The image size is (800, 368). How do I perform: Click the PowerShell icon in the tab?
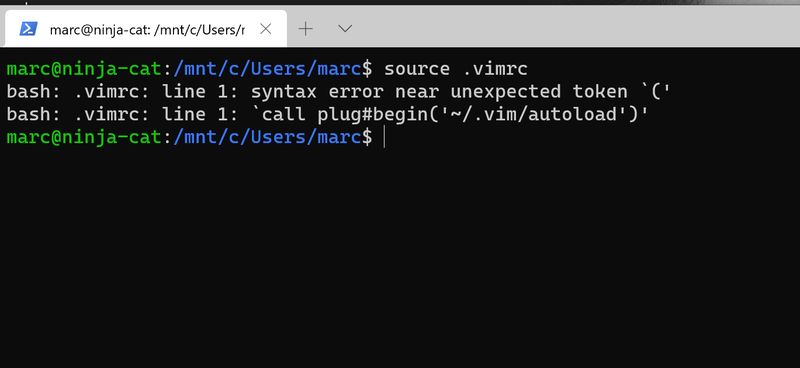(x=29, y=29)
